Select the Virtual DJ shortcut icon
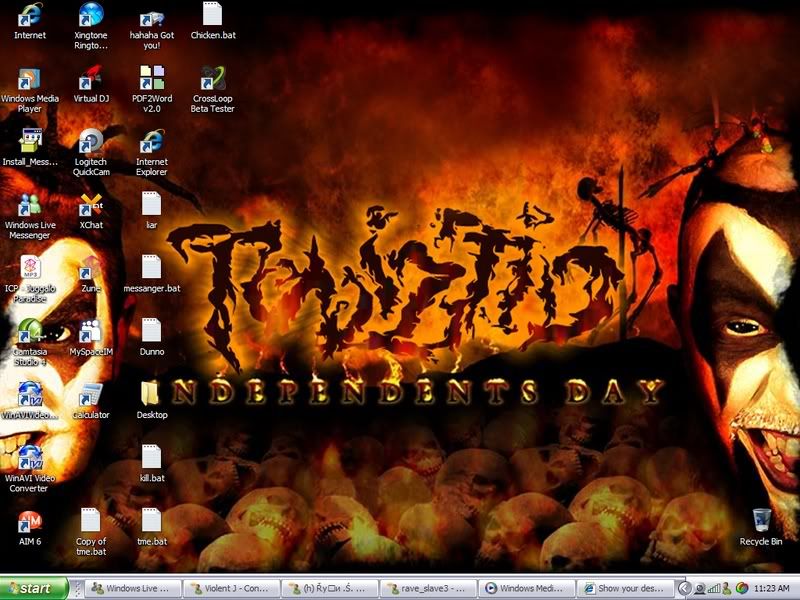This screenshot has width=800, height=600. [91, 79]
